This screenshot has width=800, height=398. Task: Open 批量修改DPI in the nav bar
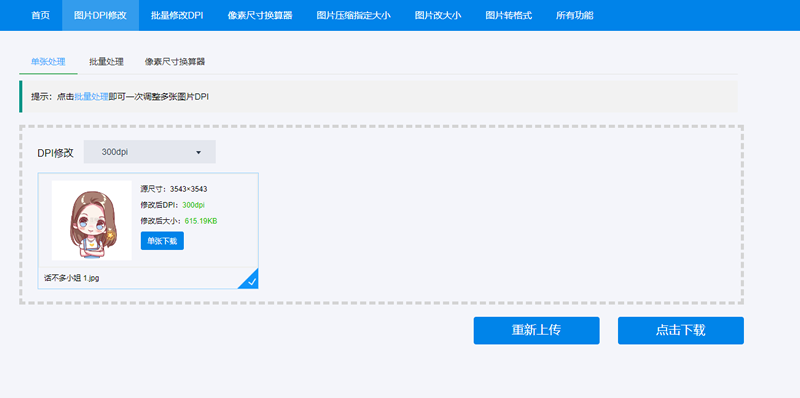click(177, 15)
